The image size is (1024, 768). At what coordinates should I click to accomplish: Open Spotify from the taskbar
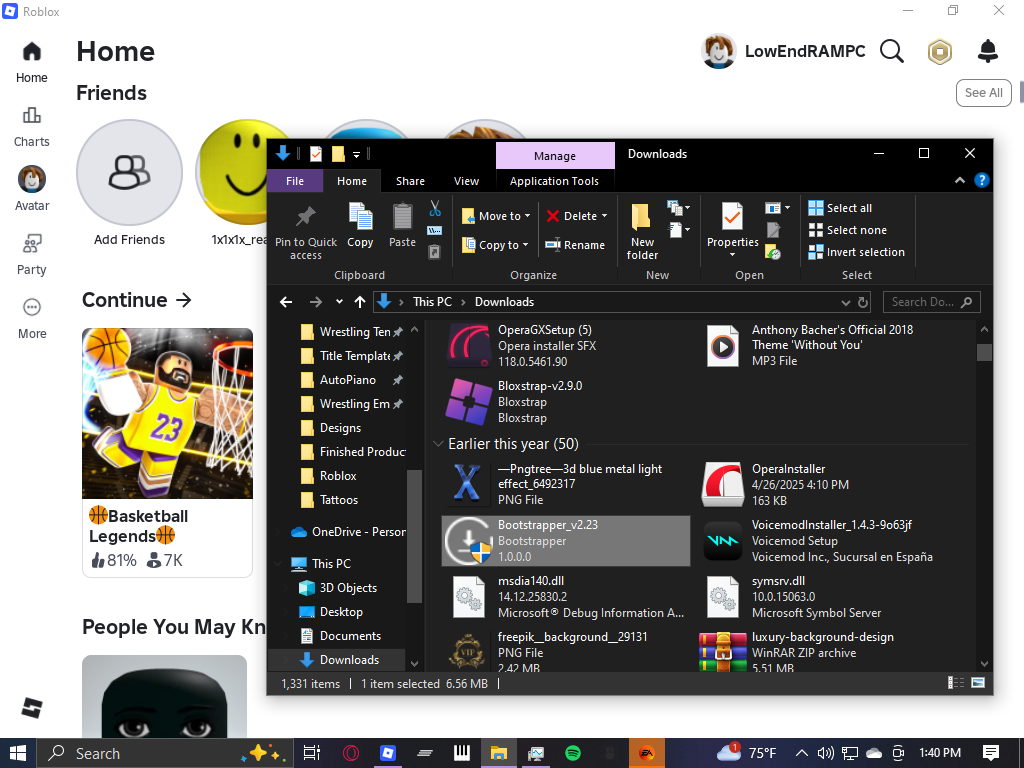click(573, 753)
